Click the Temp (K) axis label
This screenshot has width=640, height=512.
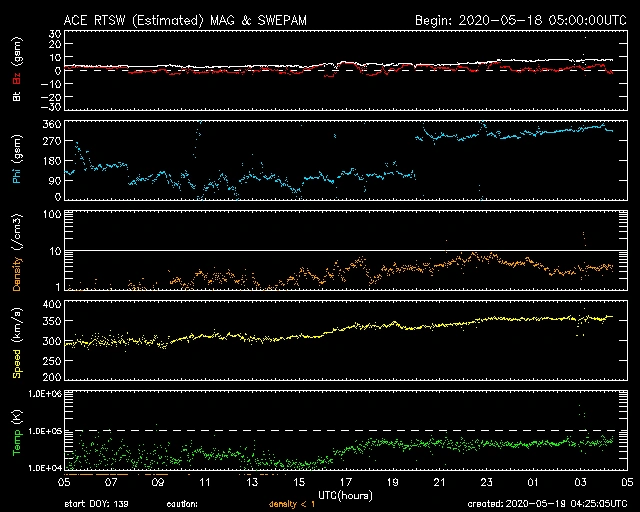pos(16,431)
